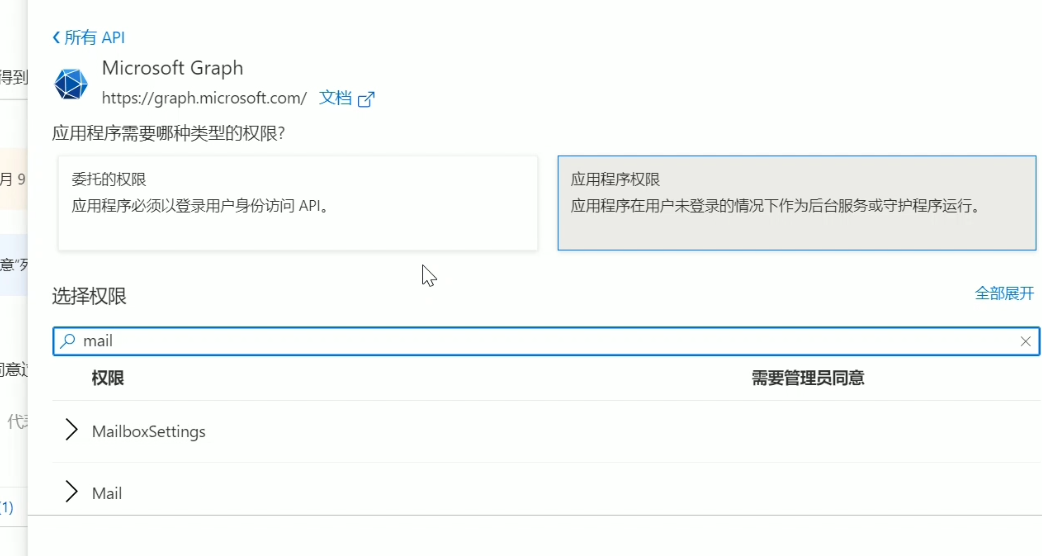Click the 选择权限 heading
Viewport: 1042px width, 556px height.
[x=89, y=296]
